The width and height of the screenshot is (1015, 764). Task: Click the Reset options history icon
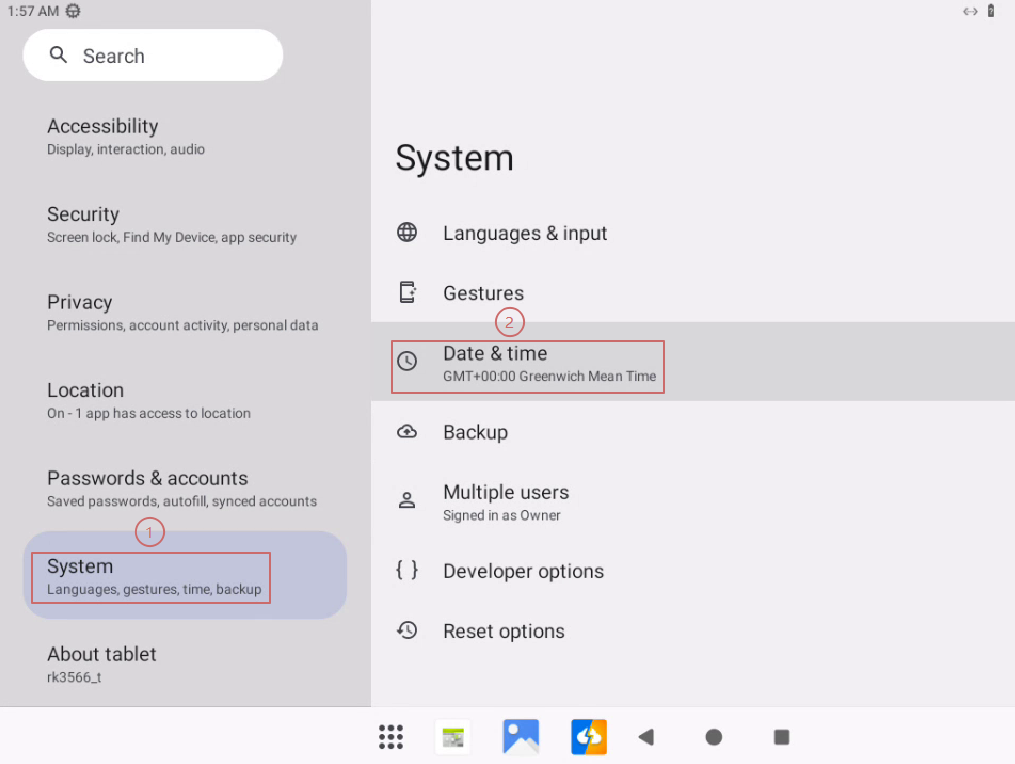click(407, 631)
